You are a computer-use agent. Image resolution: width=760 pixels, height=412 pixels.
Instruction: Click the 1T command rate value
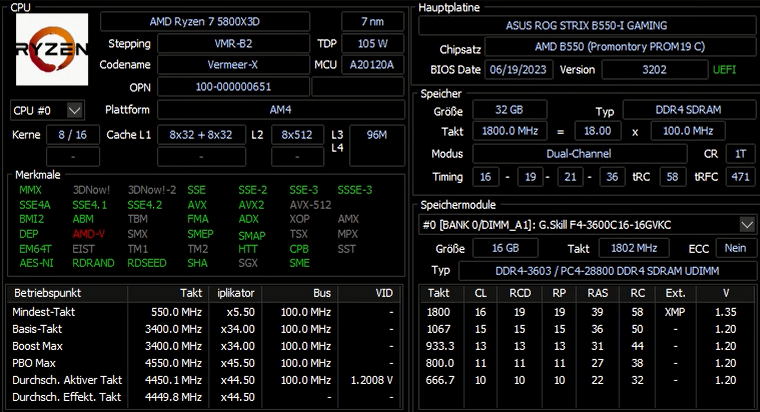740,154
